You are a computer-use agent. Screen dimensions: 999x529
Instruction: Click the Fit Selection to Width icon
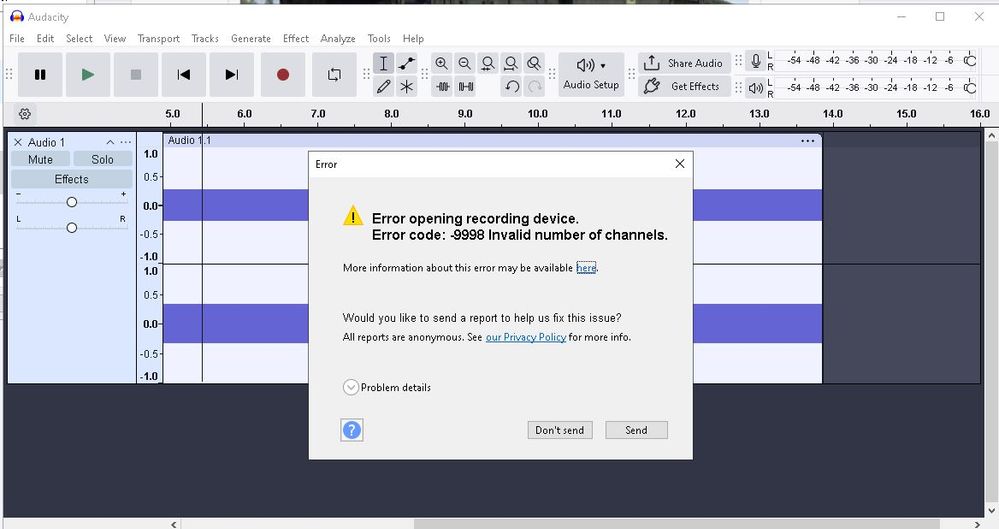click(488, 63)
